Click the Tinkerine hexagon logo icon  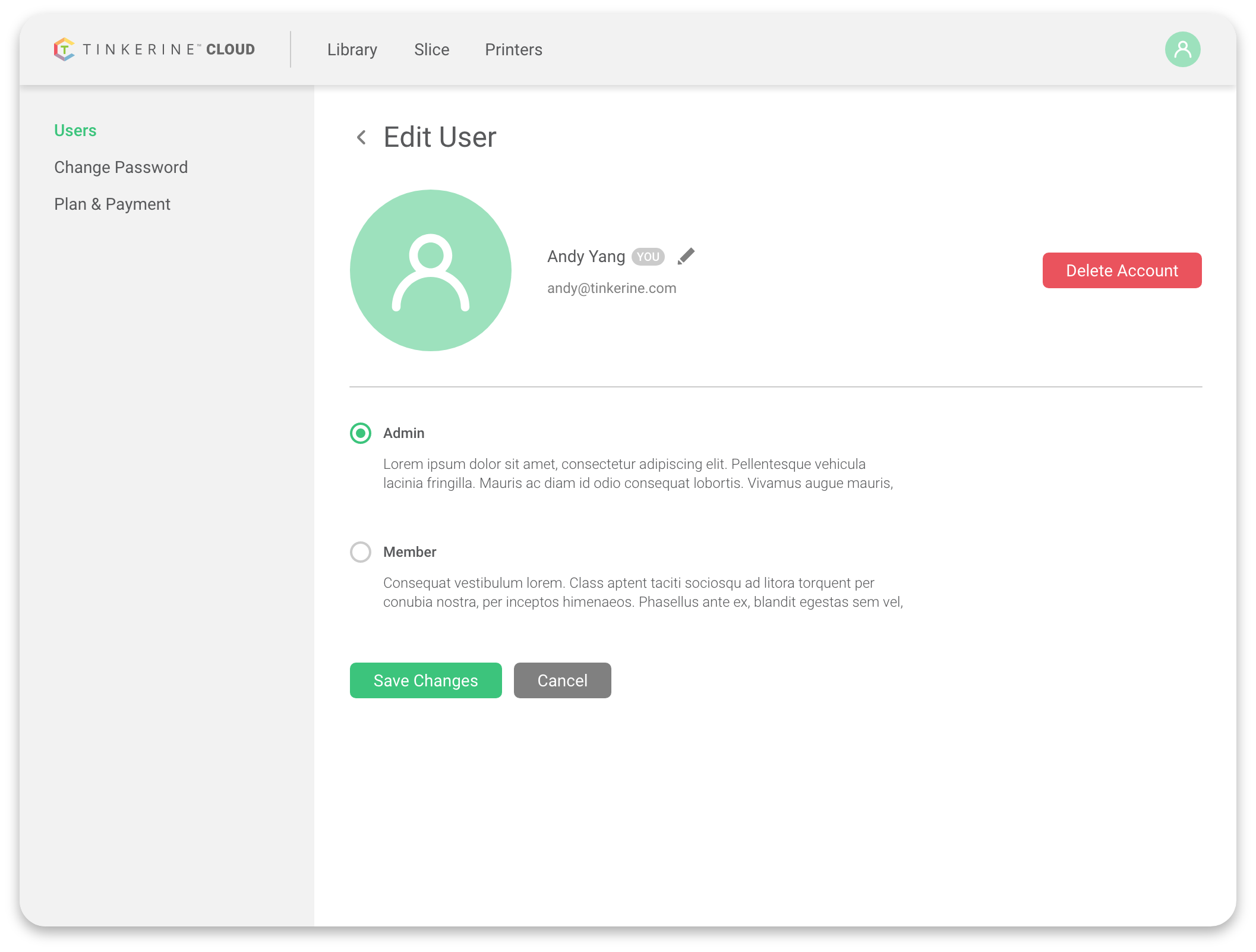coord(64,49)
